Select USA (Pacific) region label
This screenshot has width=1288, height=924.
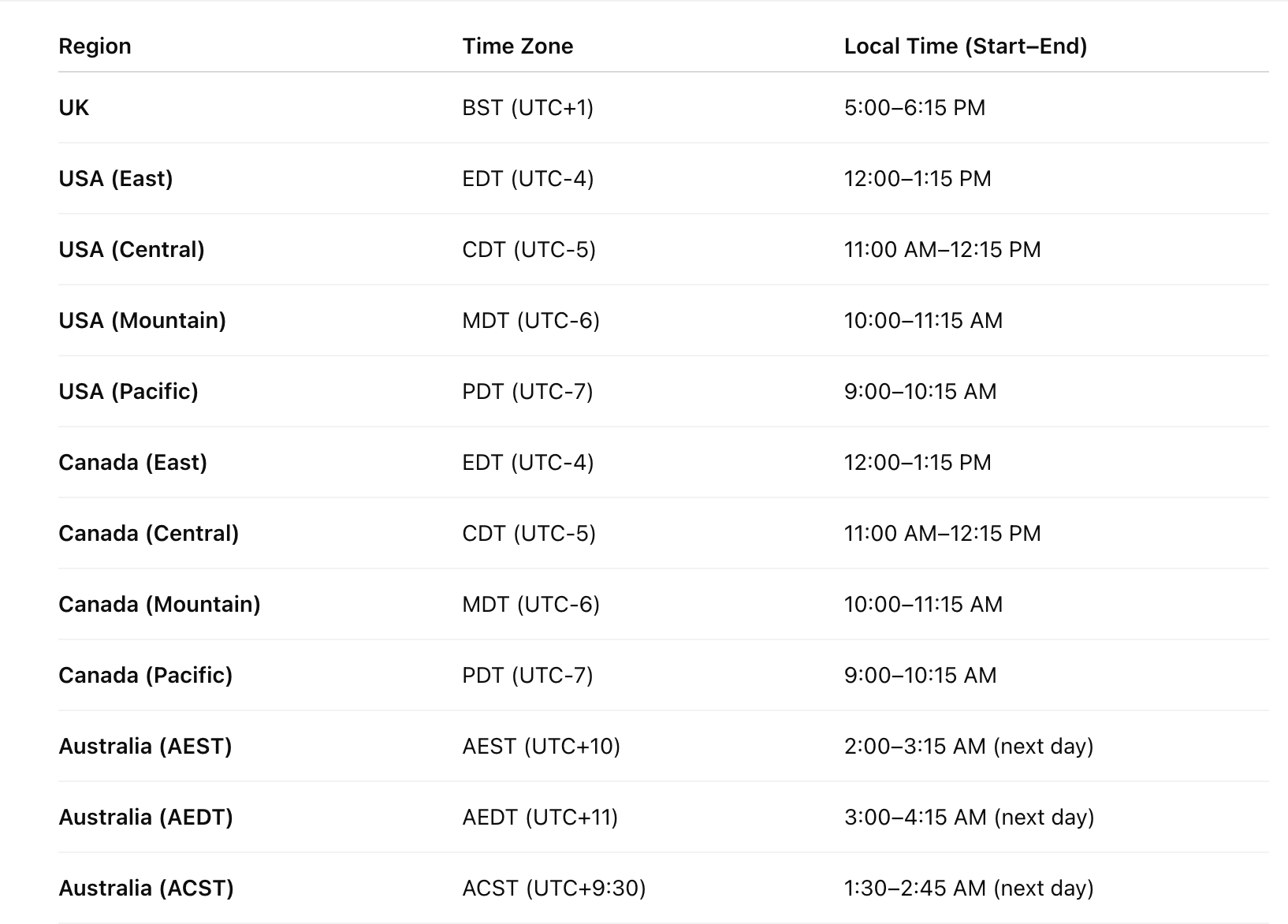tap(128, 391)
